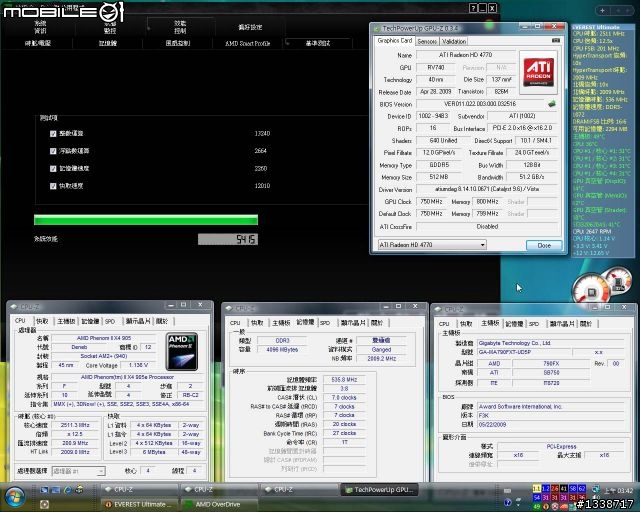Viewport: 640px width, 512px height.
Task: Open the 基準測試 benchmark tab
Action: click(x=318, y=43)
